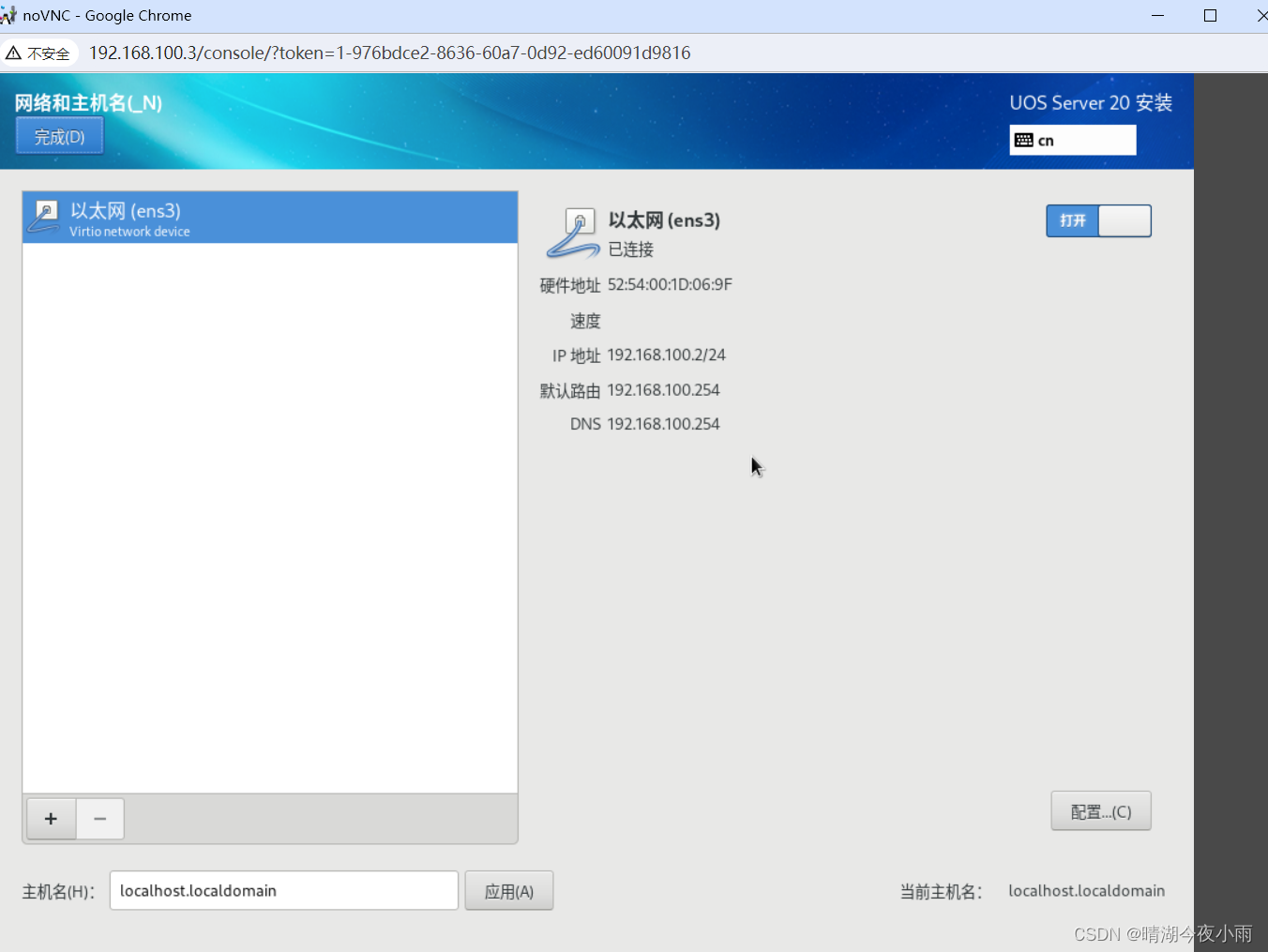Click the default route 192.168.100.254 value

[663, 390]
